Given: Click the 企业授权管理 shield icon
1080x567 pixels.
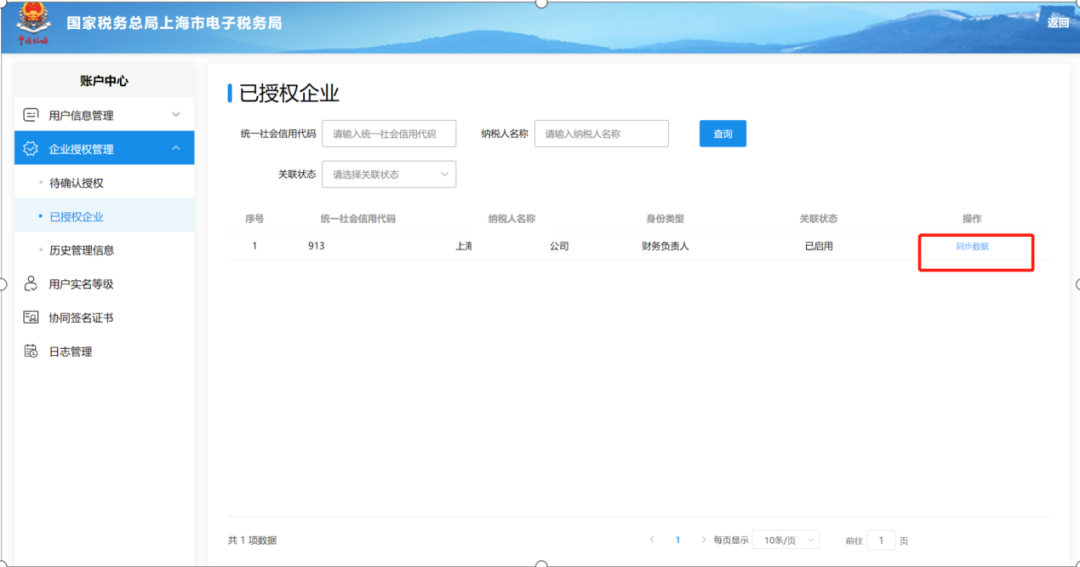Looking at the screenshot, I should pyautogui.click(x=30, y=148).
